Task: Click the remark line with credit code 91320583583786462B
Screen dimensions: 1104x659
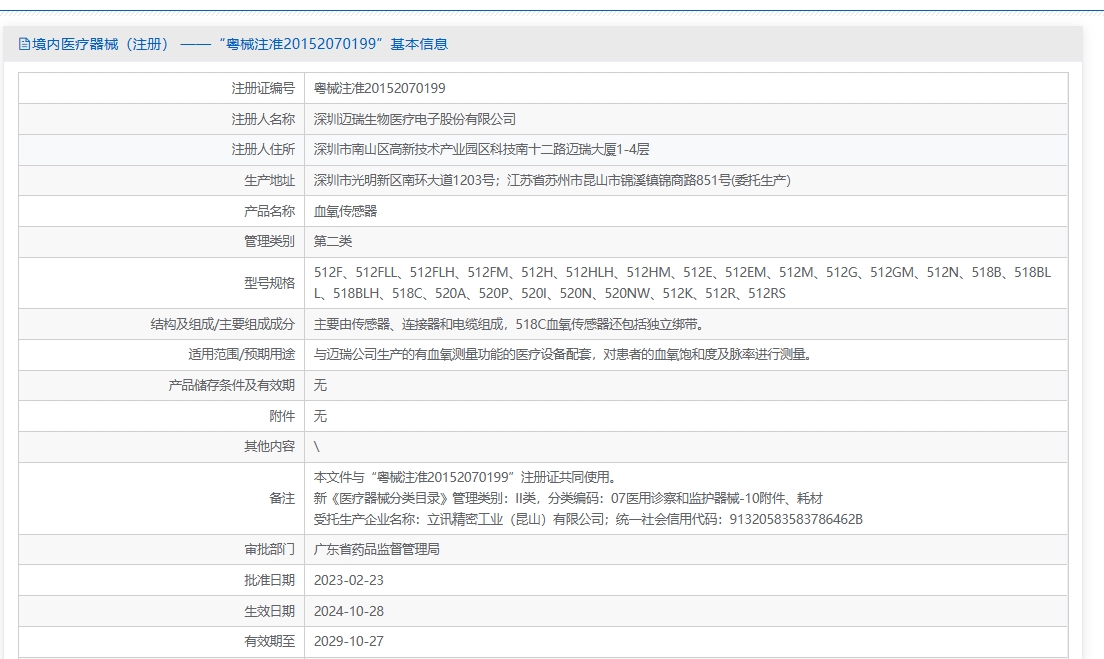Action: tap(588, 520)
